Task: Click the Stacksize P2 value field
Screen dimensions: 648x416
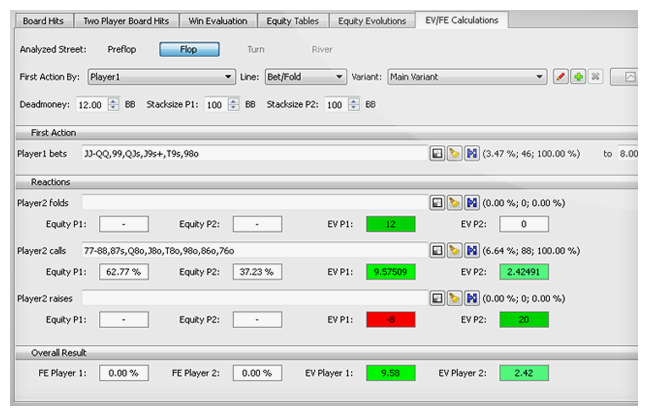Action: [x=337, y=105]
